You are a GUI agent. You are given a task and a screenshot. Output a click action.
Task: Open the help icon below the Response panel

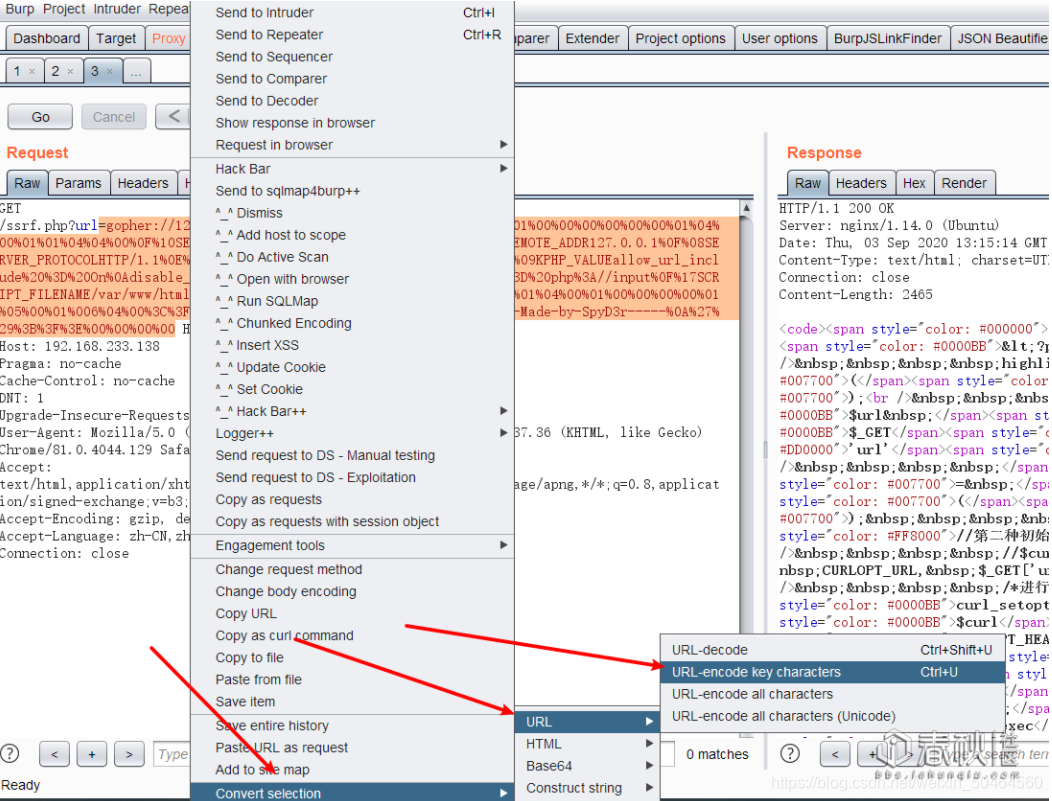[x=790, y=753]
